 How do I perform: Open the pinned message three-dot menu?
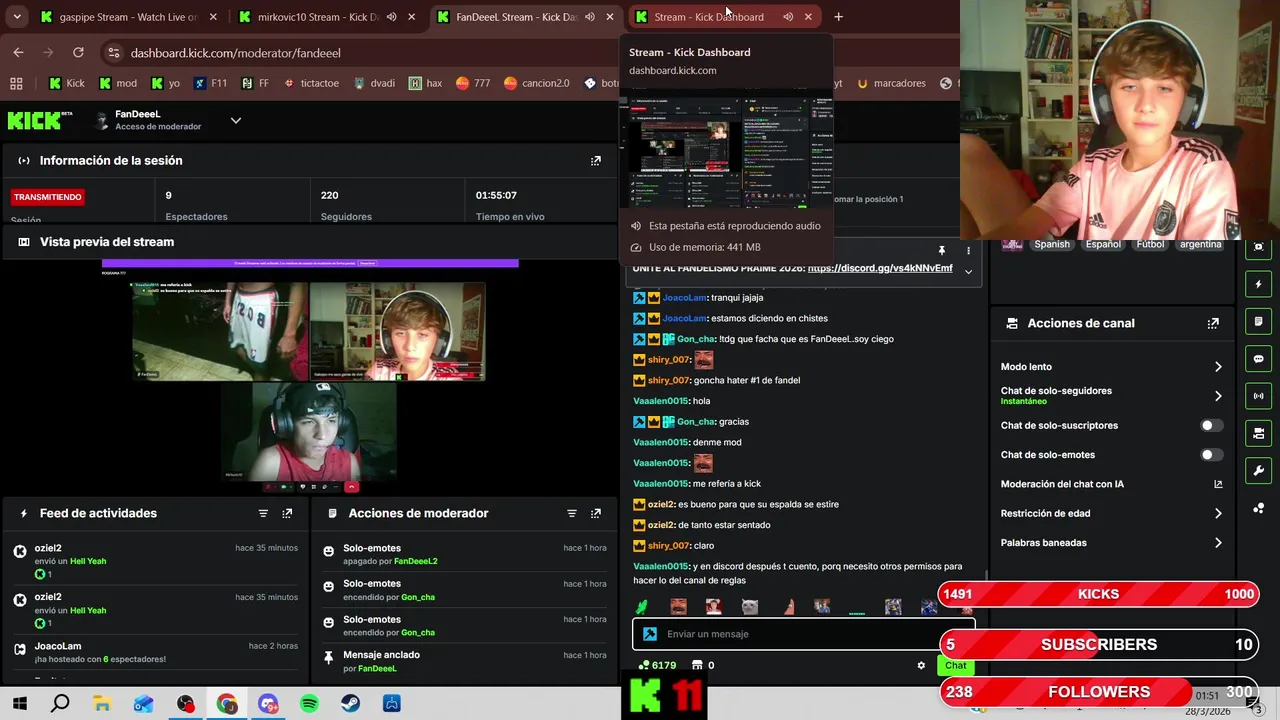click(x=968, y=250)
